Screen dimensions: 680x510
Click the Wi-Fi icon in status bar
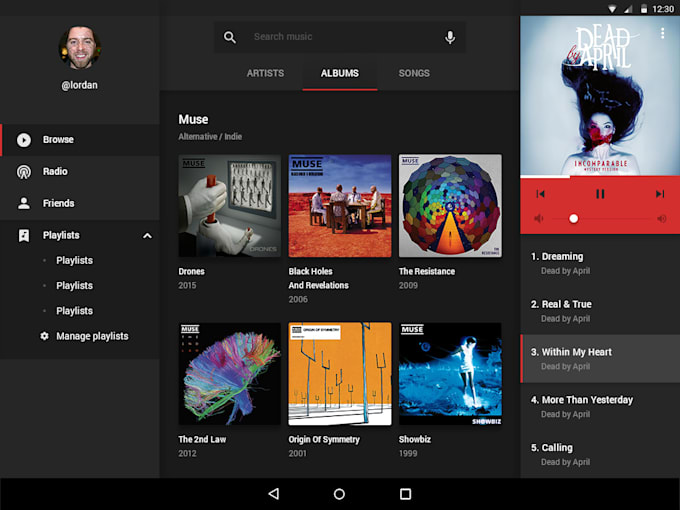(x=612, y=9)
